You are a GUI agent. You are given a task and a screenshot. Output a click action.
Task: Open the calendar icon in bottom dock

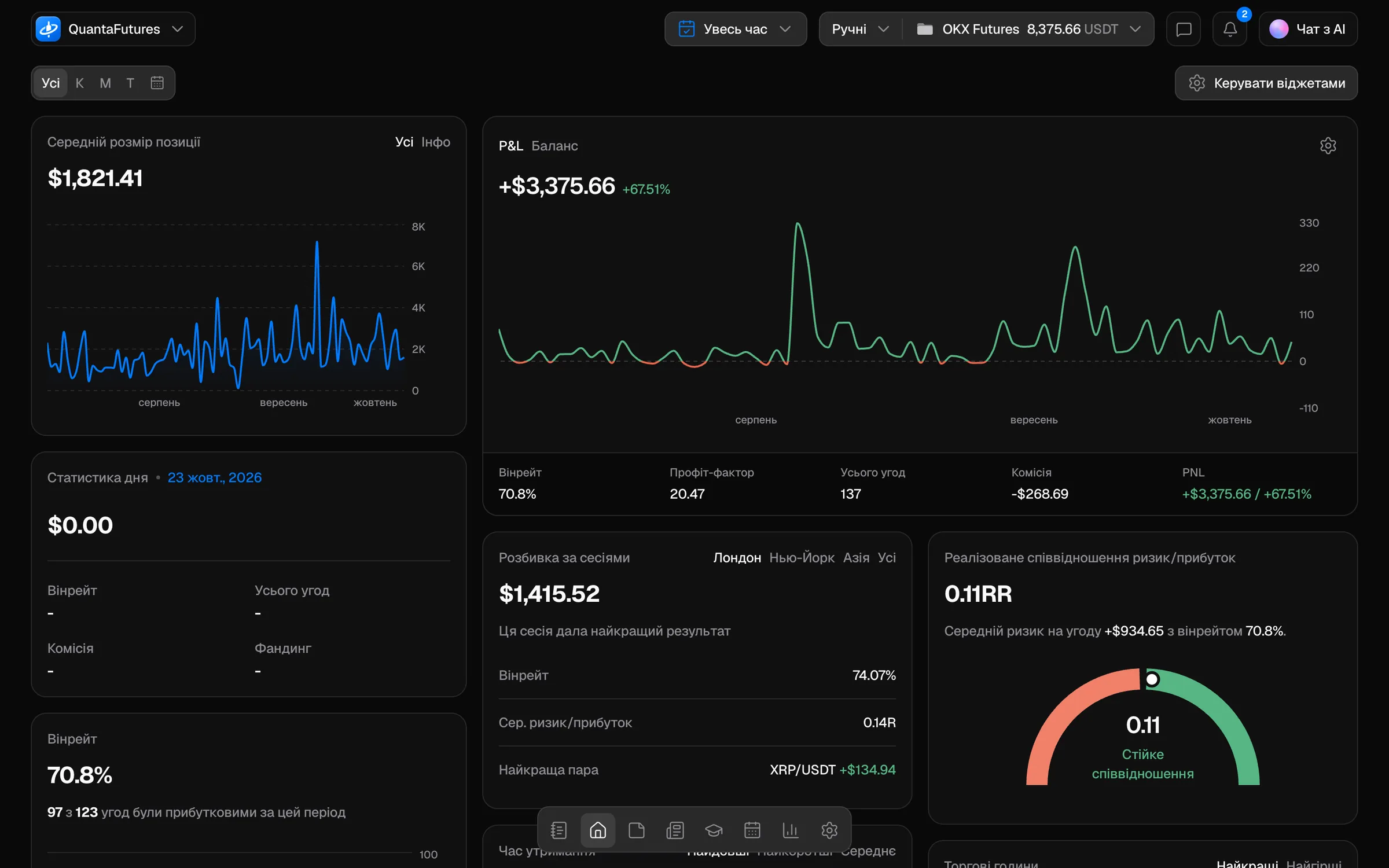[752, 830]
